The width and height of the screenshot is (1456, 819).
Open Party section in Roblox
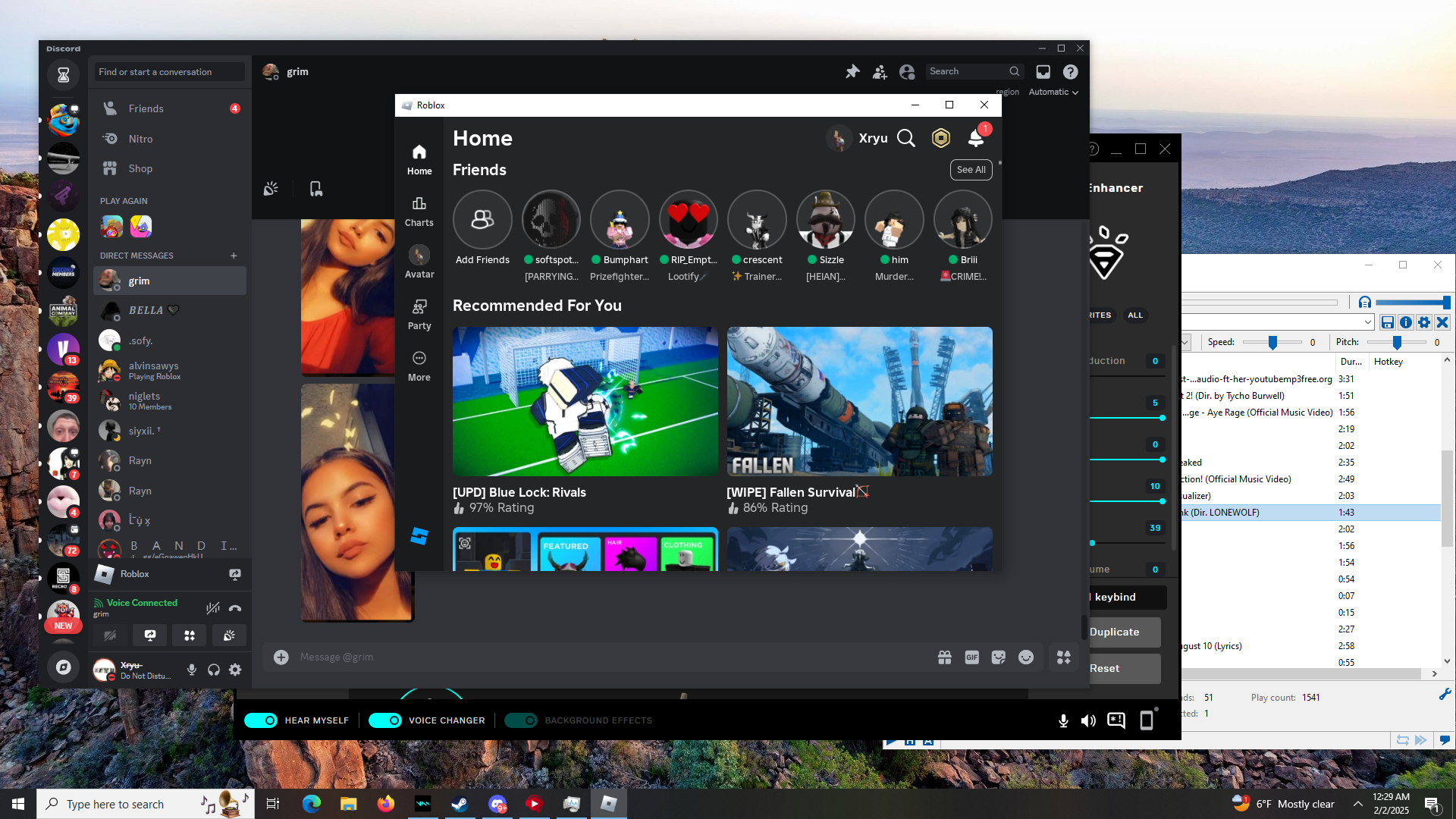coord(419,314)
